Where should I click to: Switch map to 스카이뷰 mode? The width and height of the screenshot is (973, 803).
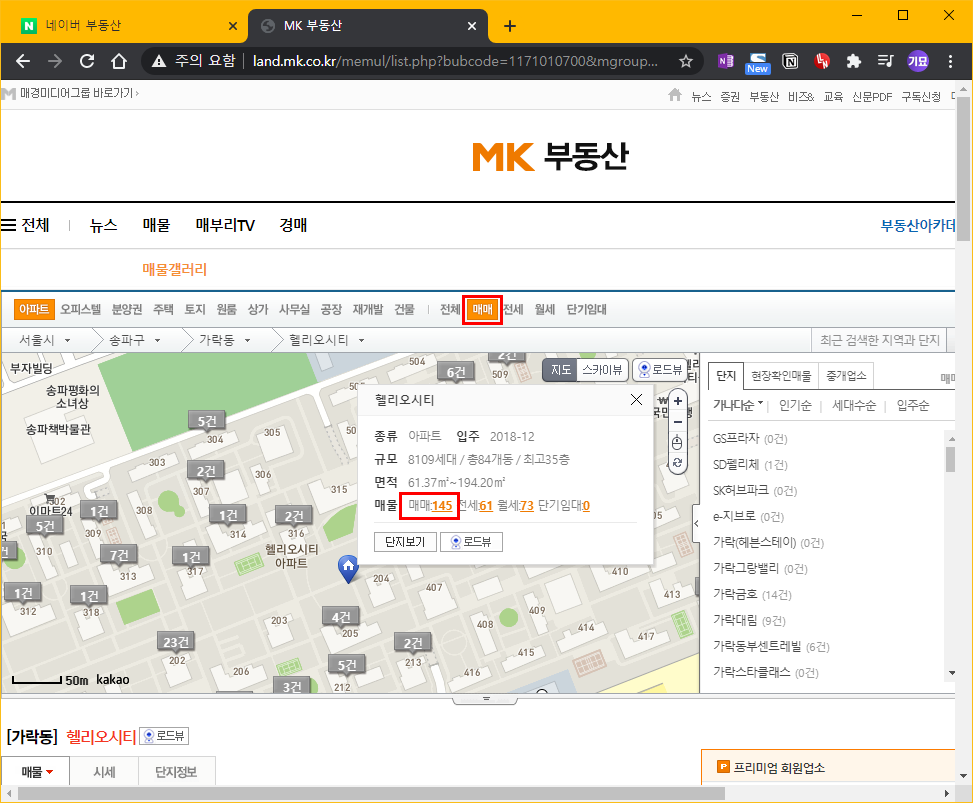(x=602, y=370)
